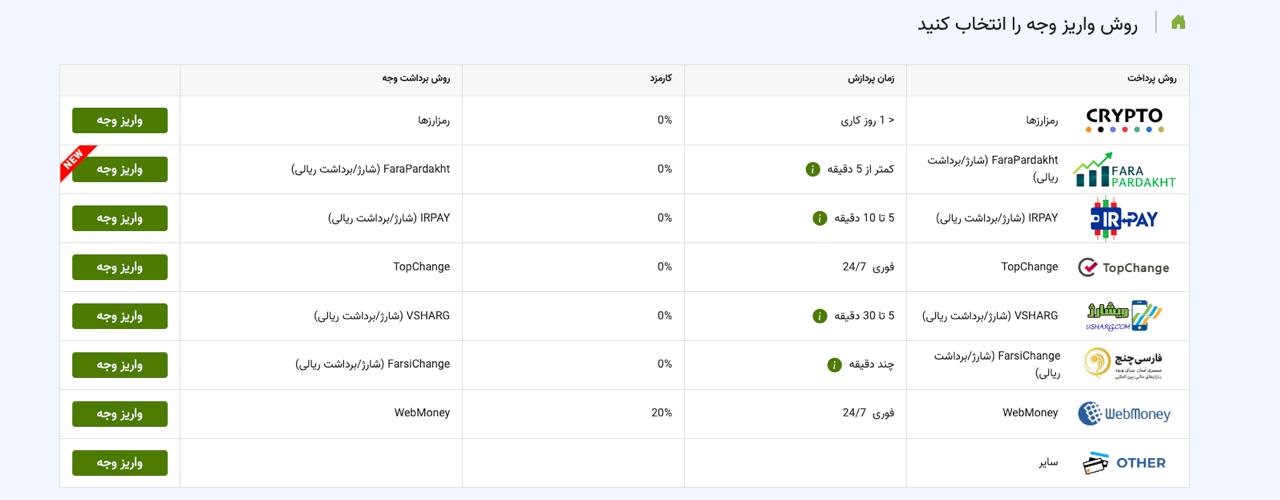
Task: Click the IR-PAY logo
Action: (x=1124, y=218)
